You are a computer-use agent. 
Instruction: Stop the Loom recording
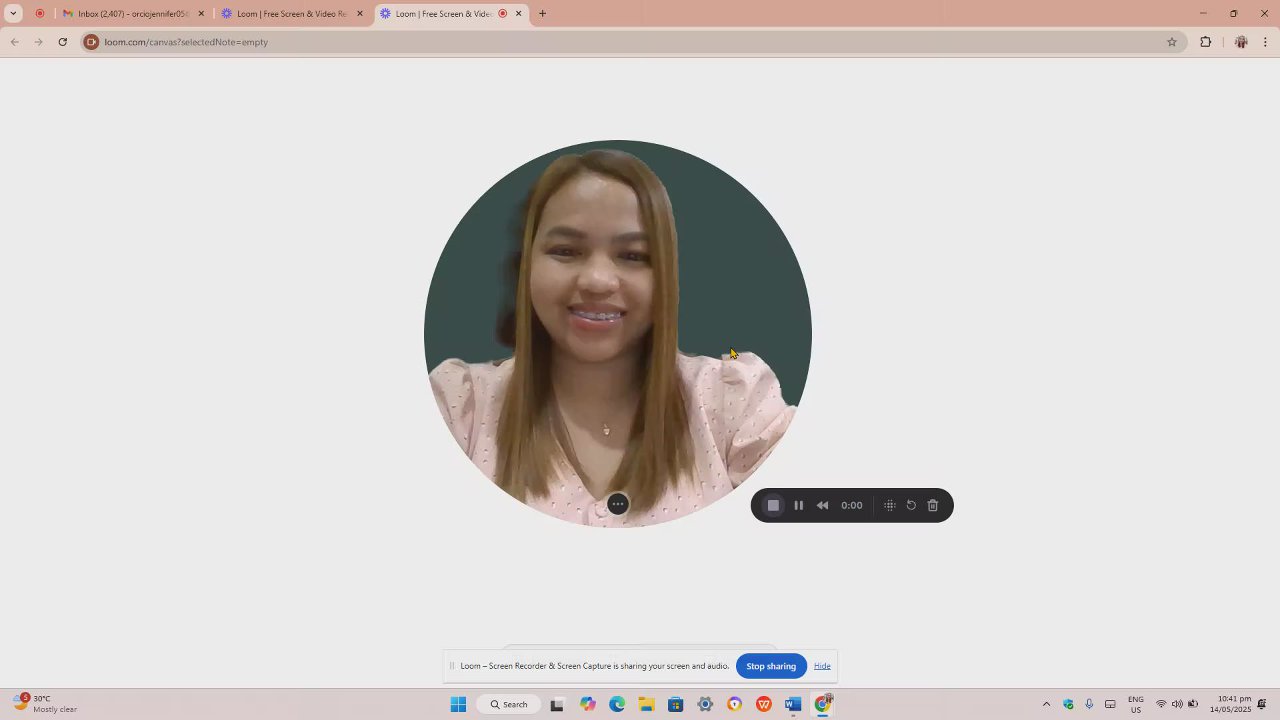[x=773, y=505]
